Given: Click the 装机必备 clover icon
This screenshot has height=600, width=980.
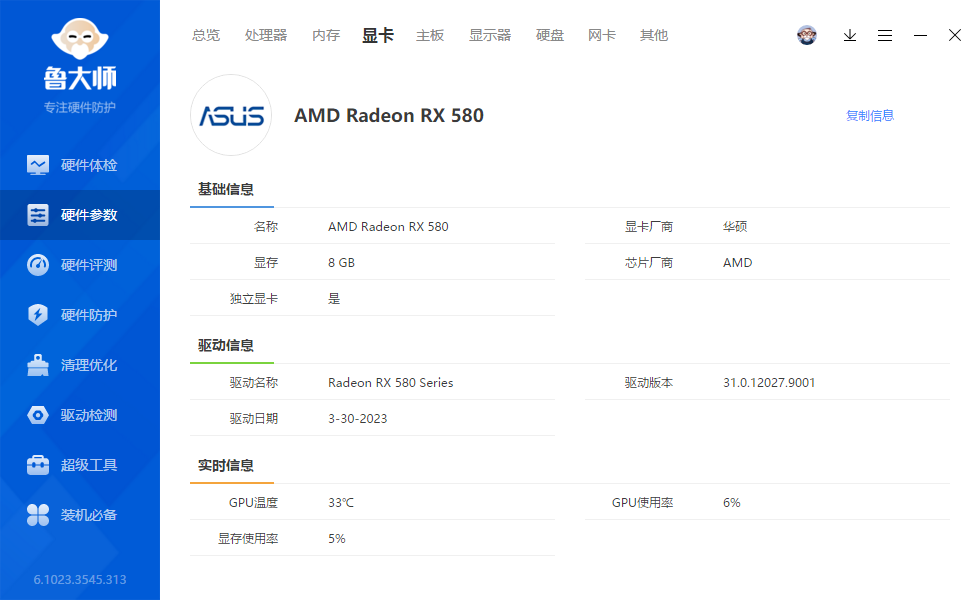Looking at the screenshot, I should pos(38,515).
